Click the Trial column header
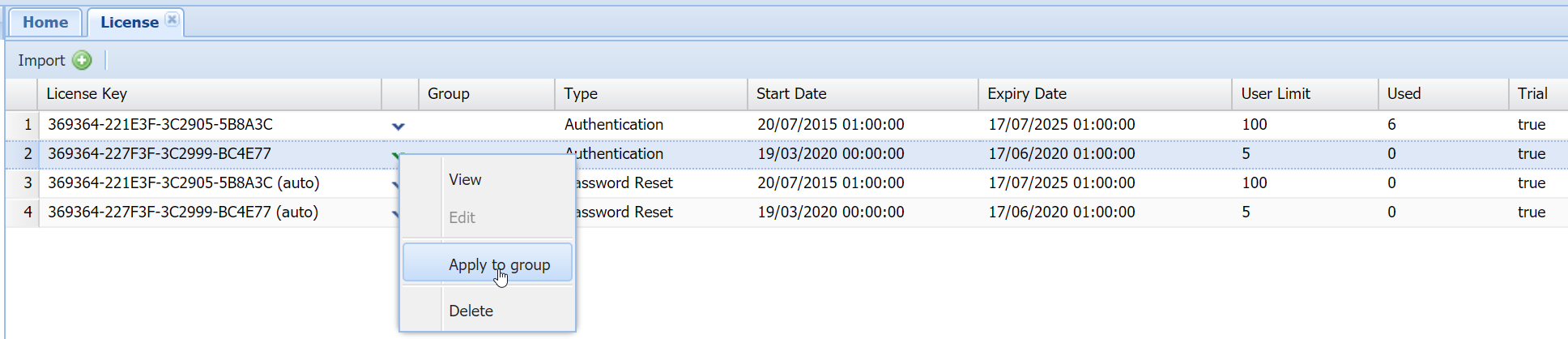 1532,94
